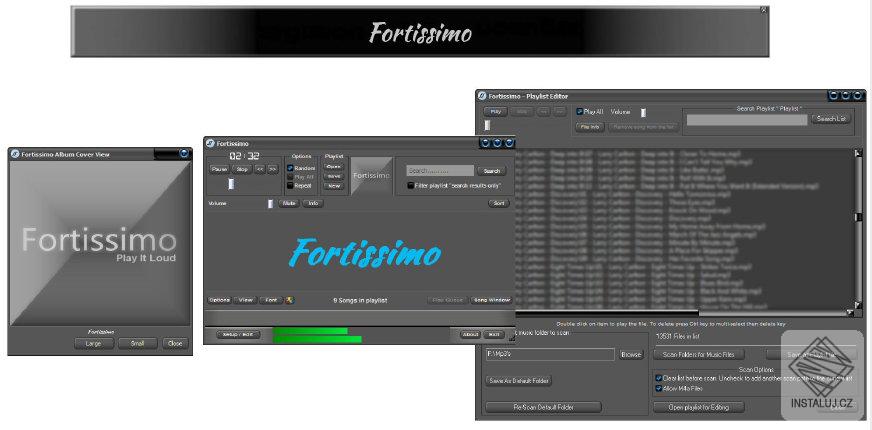Click the Album Cover View title bar icon
Screen dimensions: 872x430
tap(15, 154)
